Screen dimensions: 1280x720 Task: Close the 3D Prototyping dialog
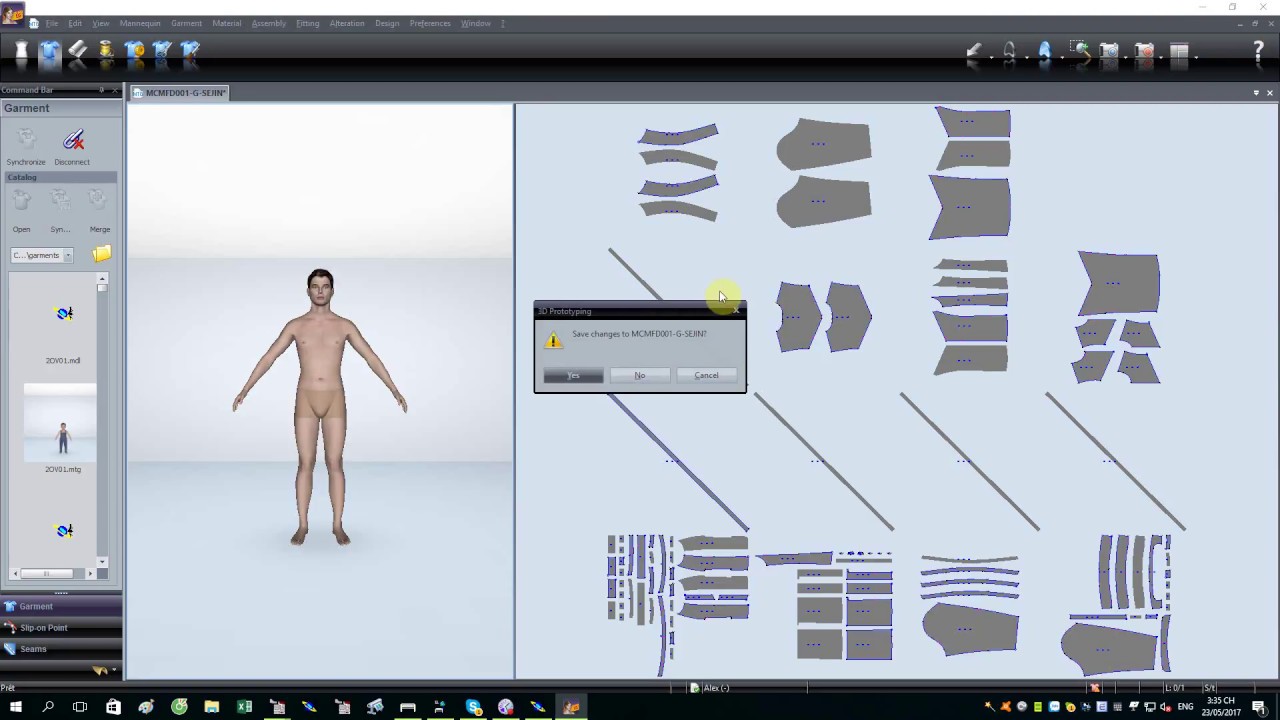(x=738, y=311)
